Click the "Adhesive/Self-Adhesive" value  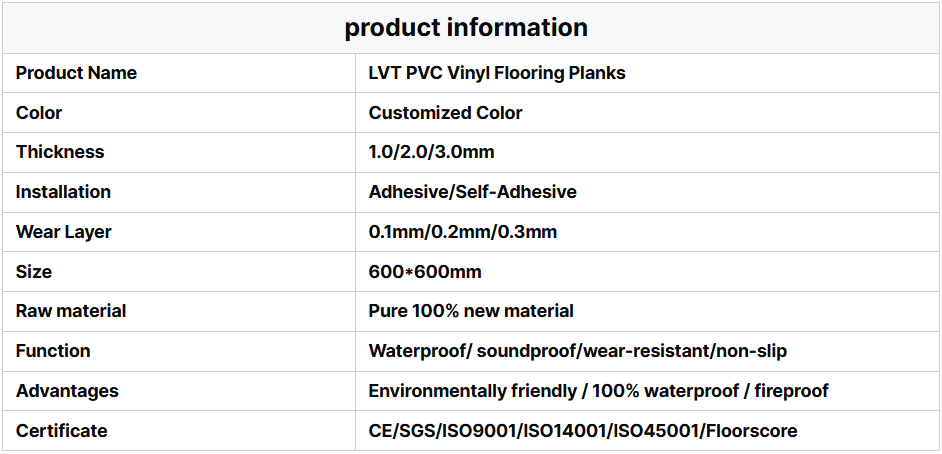pos(472,192)
